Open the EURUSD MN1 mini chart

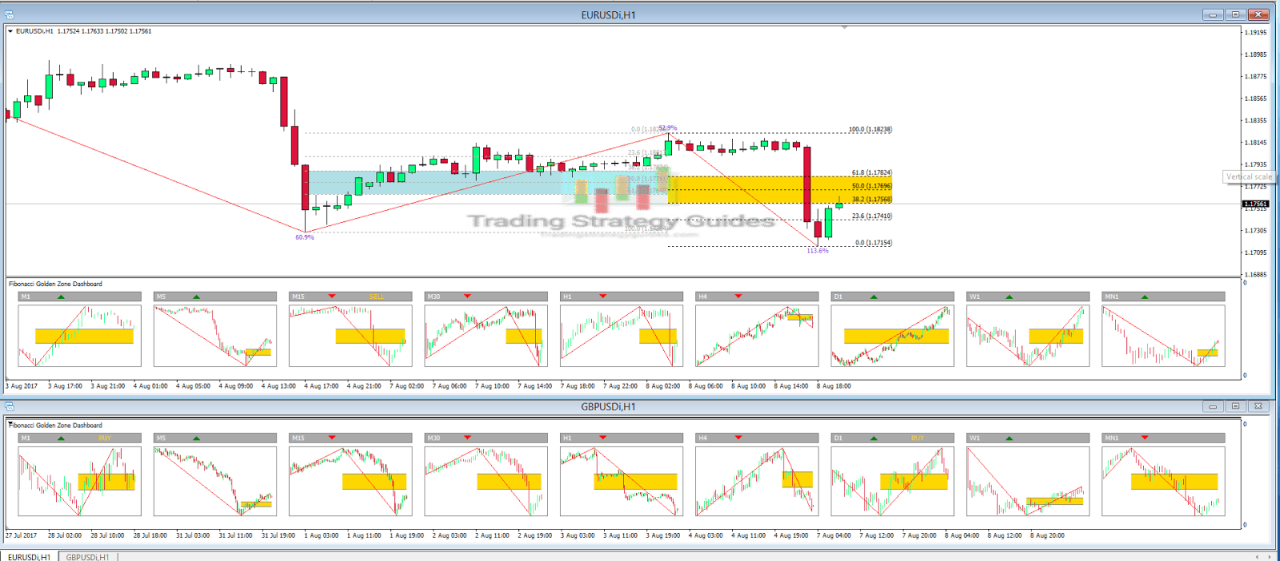pyautogui.click(x=1161, y=336)
